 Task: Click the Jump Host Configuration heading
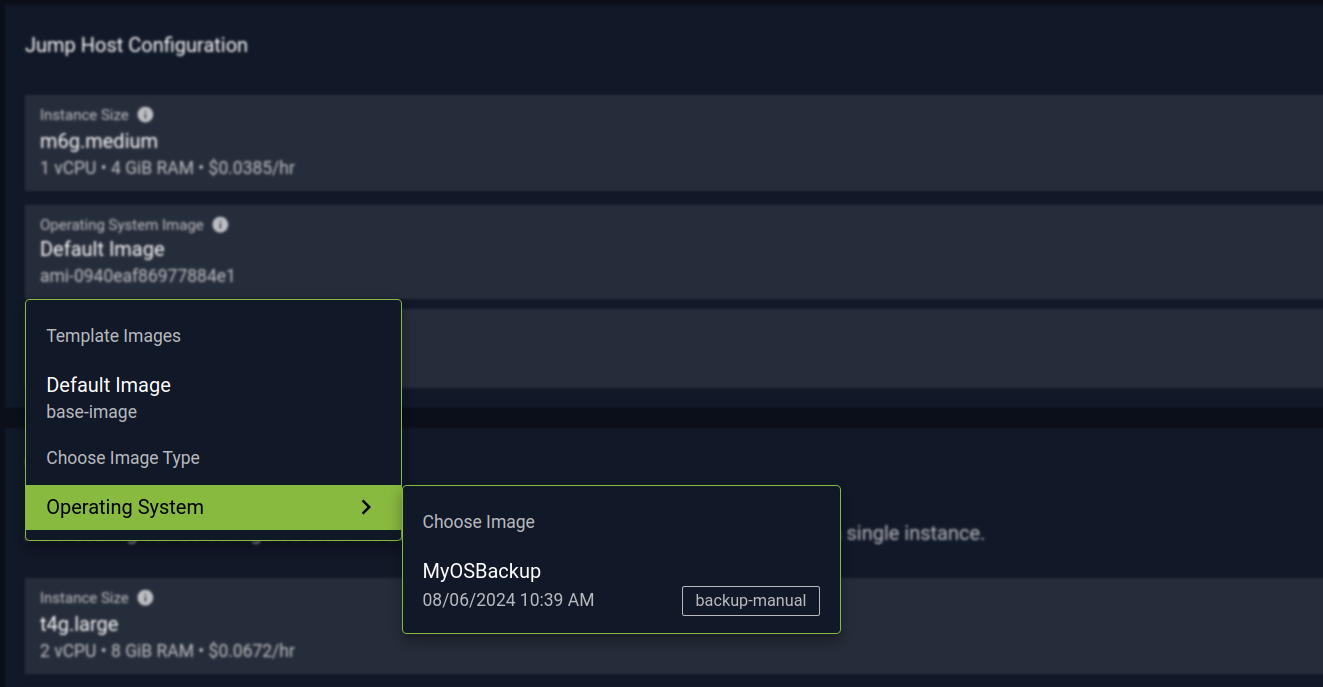pos(136,45)
